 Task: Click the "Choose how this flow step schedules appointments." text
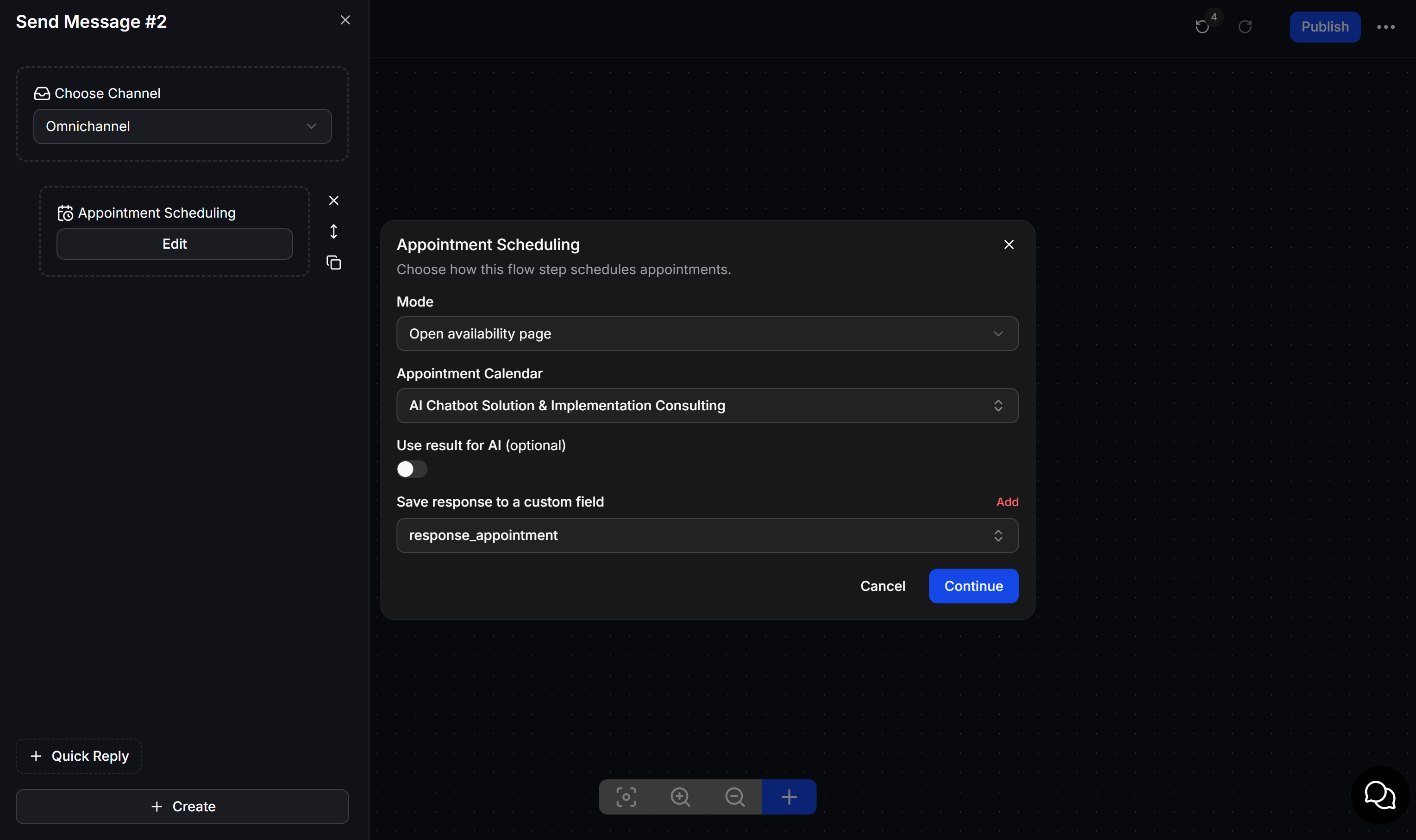coord(564,270)
